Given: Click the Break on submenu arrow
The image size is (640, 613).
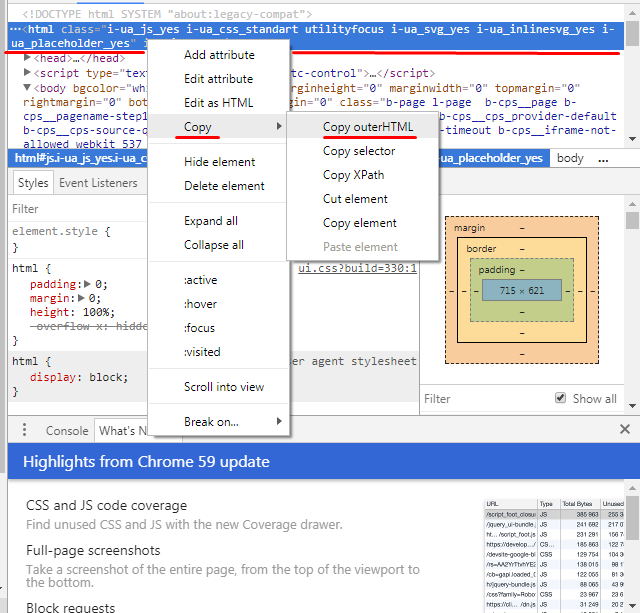Looking at the screenshot, I should pos(278,422).
